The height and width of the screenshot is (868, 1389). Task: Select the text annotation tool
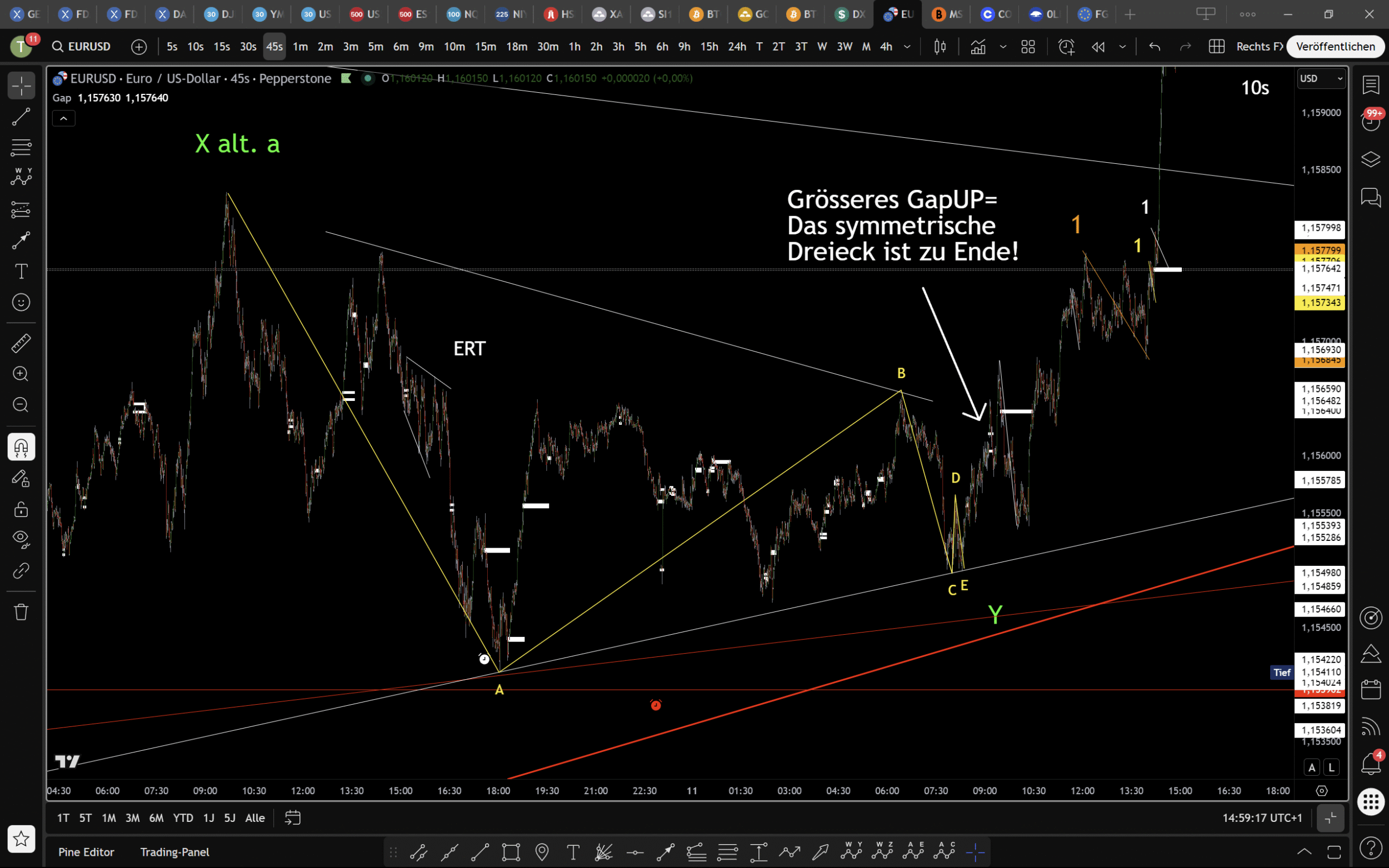click(x=21, y=271)
